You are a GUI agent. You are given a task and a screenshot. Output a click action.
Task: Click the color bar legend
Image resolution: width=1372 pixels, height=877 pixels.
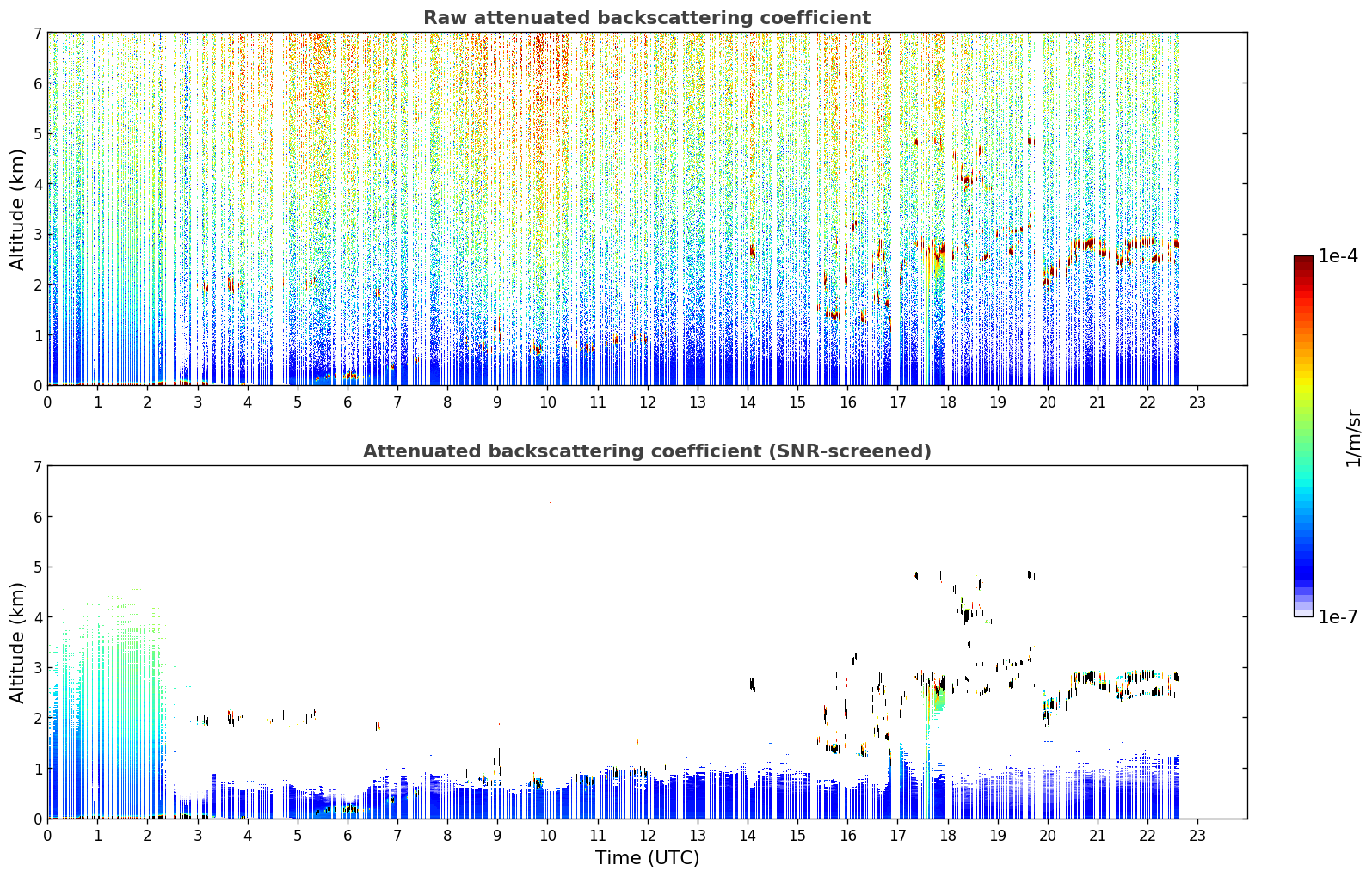pos(1303,436)
